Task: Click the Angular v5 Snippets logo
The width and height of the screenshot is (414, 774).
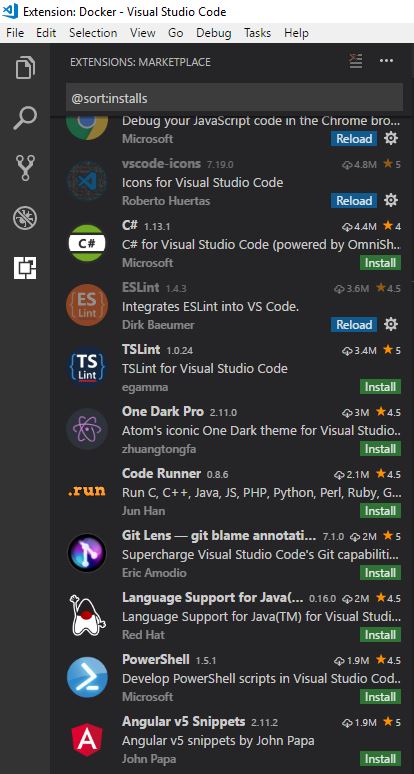Action: pyautogui.click(x=87, y=739)
